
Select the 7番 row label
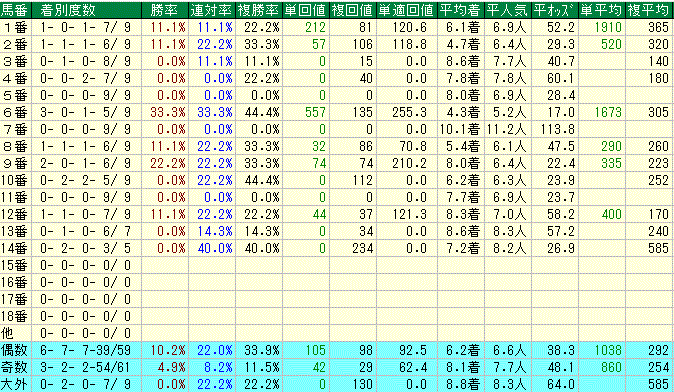pyautogui.click(x=15, y=129)
